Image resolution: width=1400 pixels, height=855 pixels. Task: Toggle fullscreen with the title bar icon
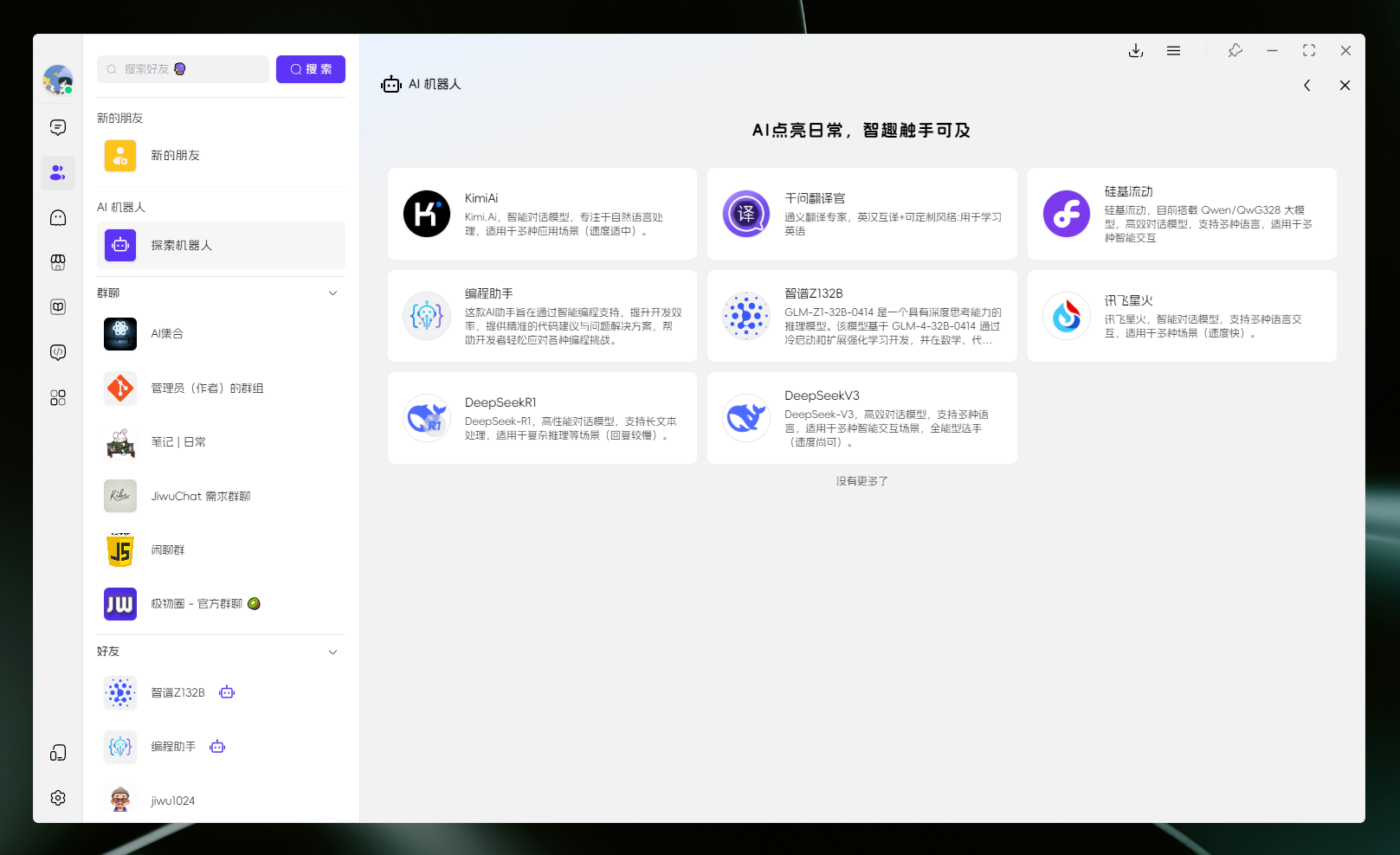click(x=1309, y=51)
